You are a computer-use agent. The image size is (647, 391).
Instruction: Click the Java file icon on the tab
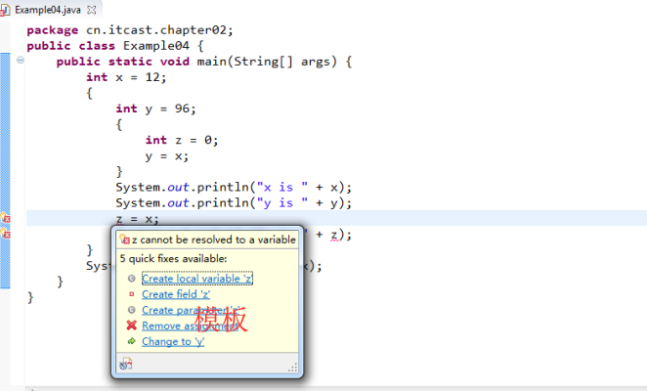click(x=5, y=10)
